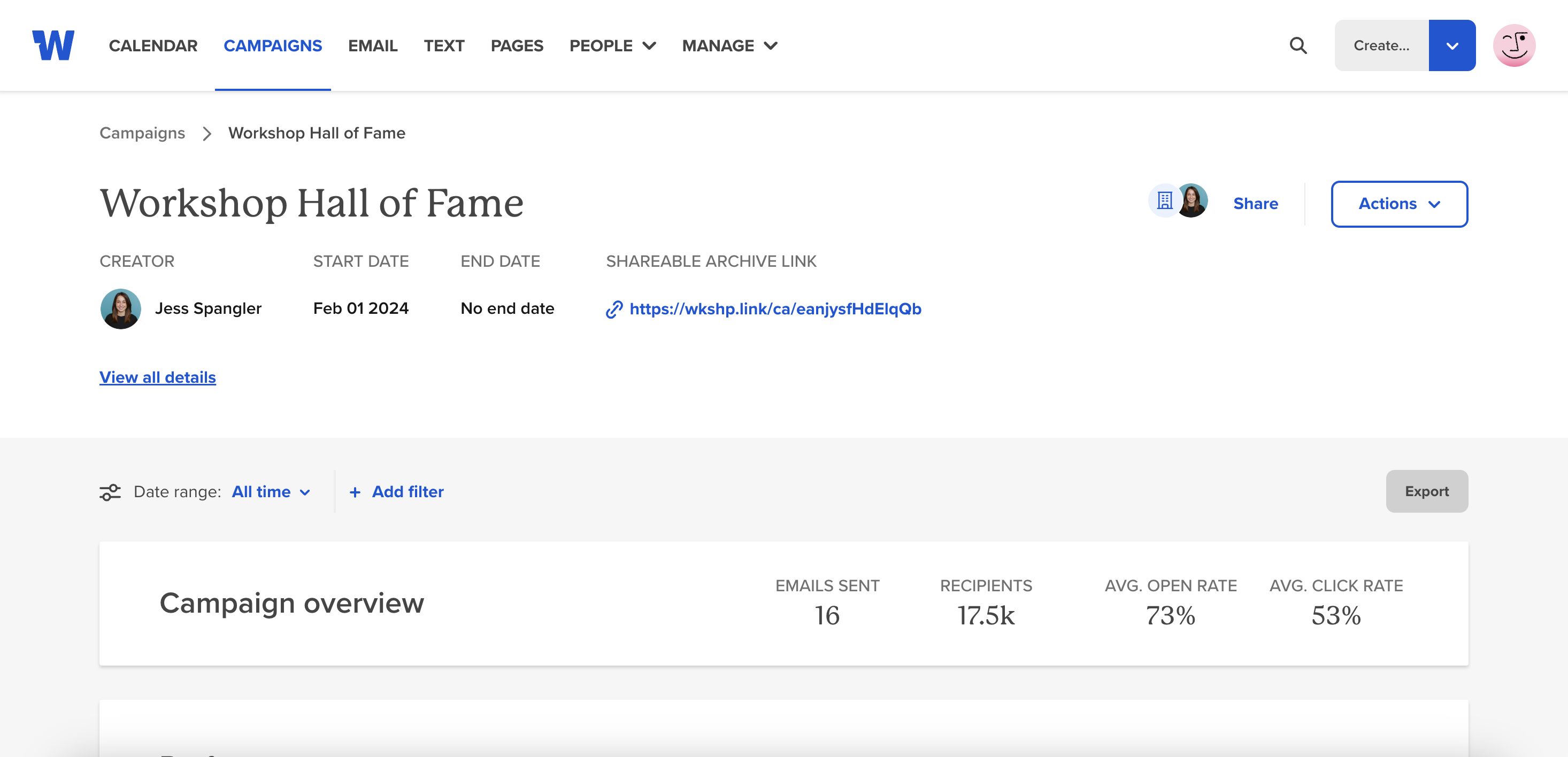This screenshot has width=1568, height=757.
Task: Open the user profile avatar menu
Action: 1514,45
